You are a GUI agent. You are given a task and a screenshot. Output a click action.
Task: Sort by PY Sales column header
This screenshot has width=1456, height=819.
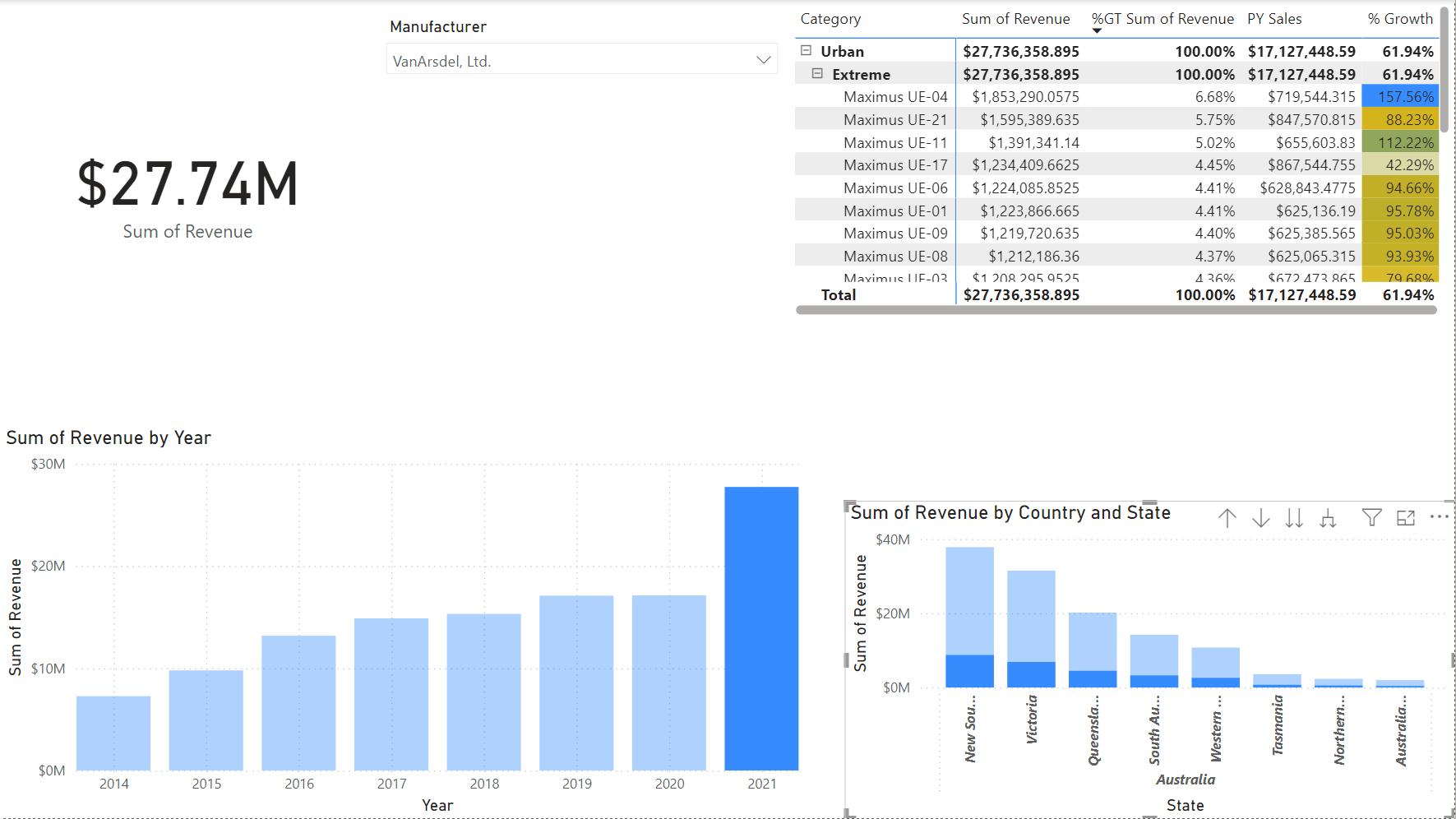click(x=1274, y=19)
